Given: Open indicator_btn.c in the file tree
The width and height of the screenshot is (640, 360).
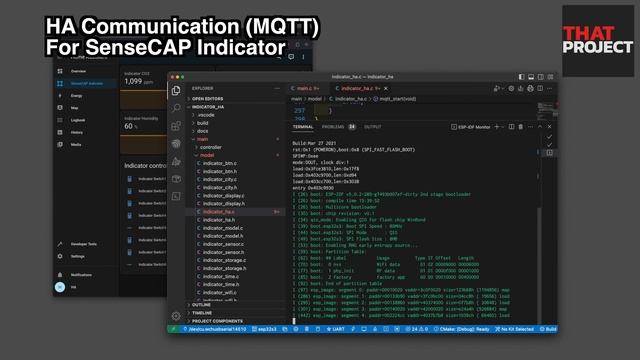Looking at the screenshot, I should pyautogui.click(x=236, y=163).
